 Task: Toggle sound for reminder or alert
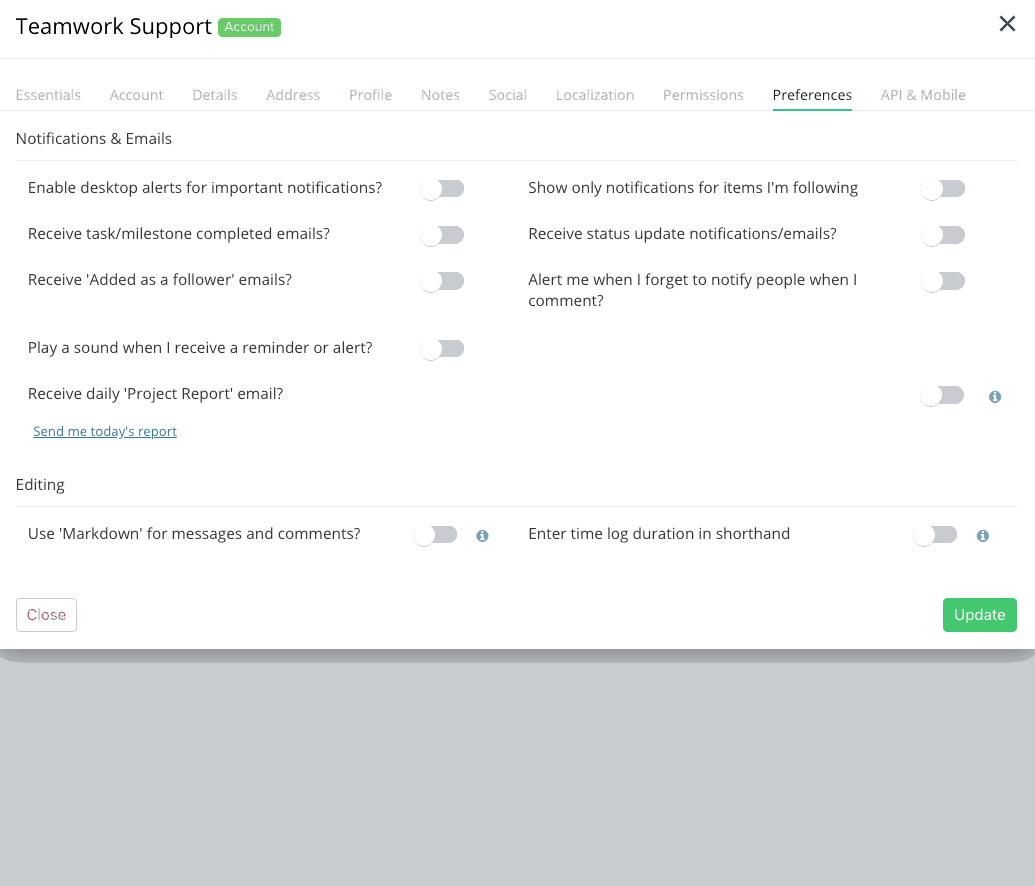click(442, 349)
